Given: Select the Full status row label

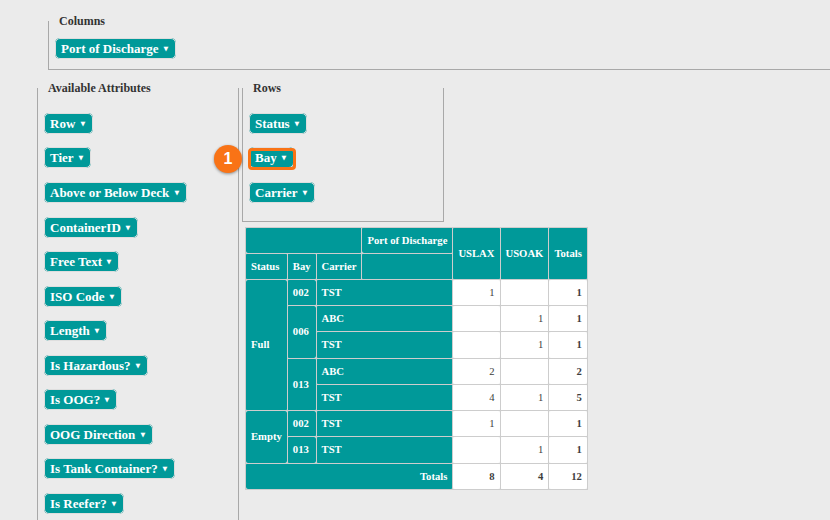Looking at the screenshot, I should 266,345.
